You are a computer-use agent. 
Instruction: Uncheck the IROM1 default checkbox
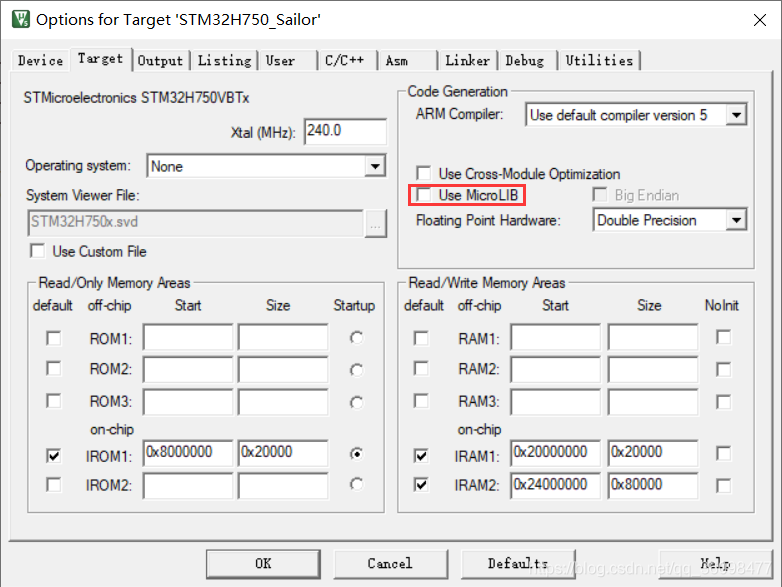[x=53, y=455]
